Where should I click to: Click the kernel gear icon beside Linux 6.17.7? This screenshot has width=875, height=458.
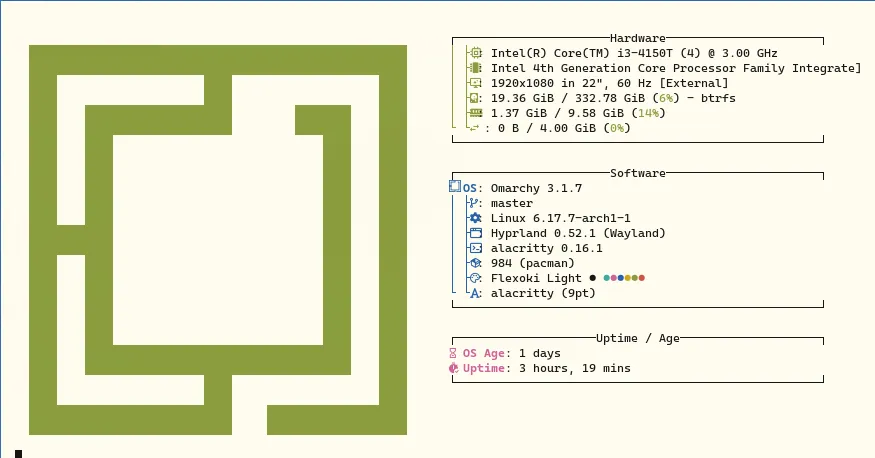(475, 218)
